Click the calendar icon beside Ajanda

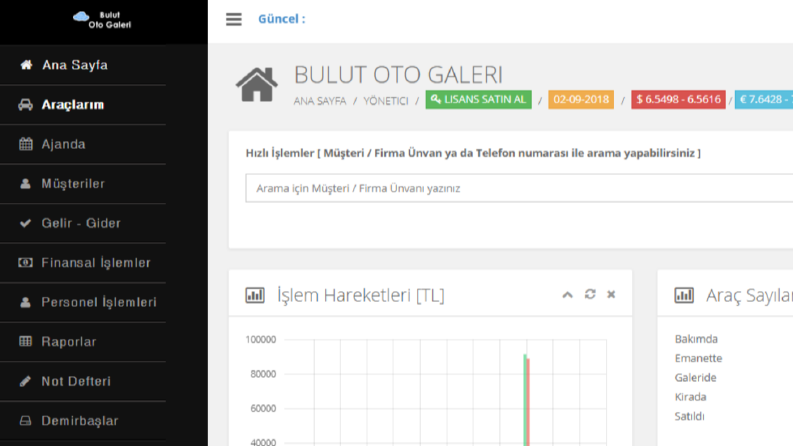click(25, 144)
